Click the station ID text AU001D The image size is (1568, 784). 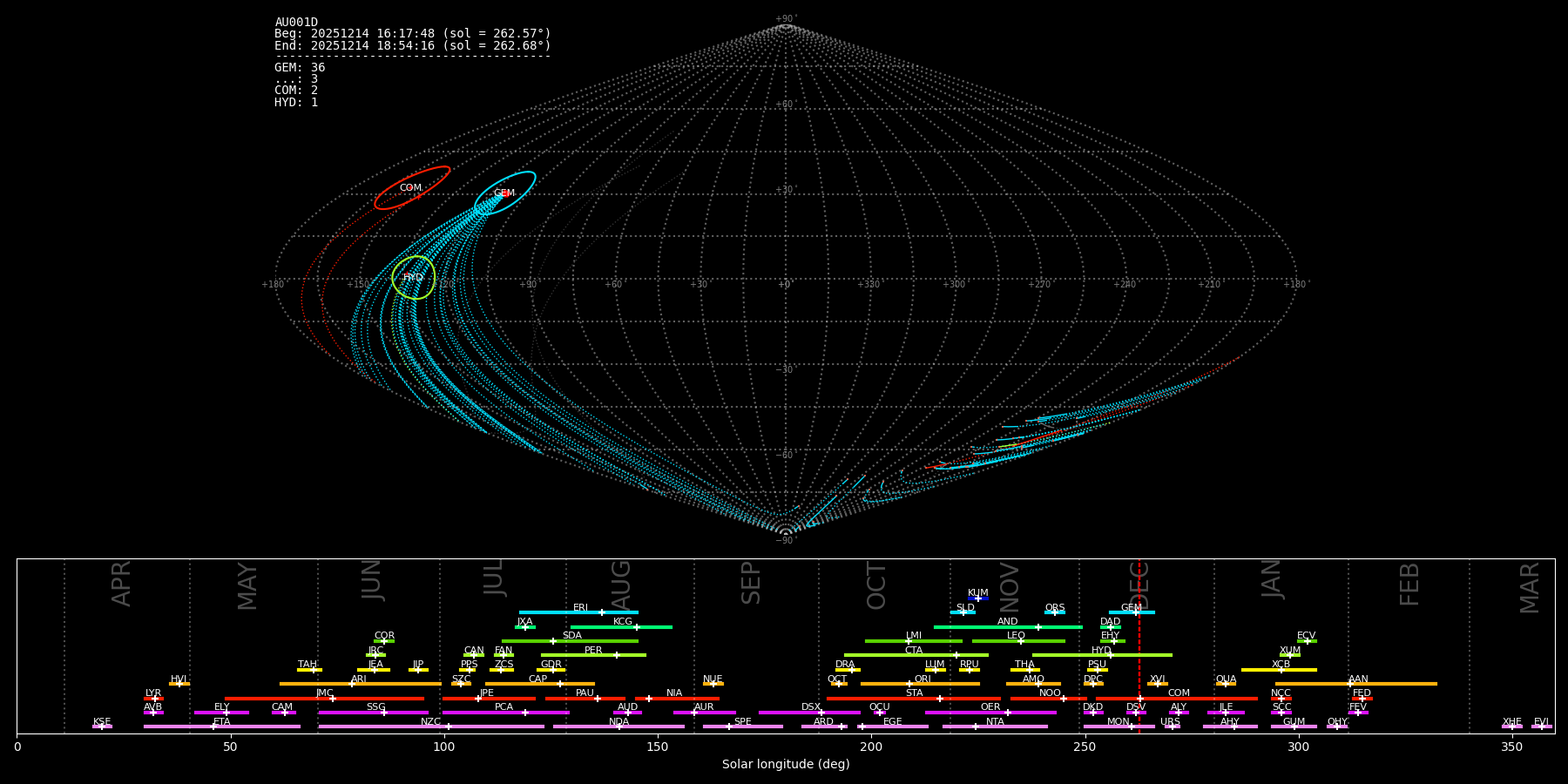coord(296,23)
